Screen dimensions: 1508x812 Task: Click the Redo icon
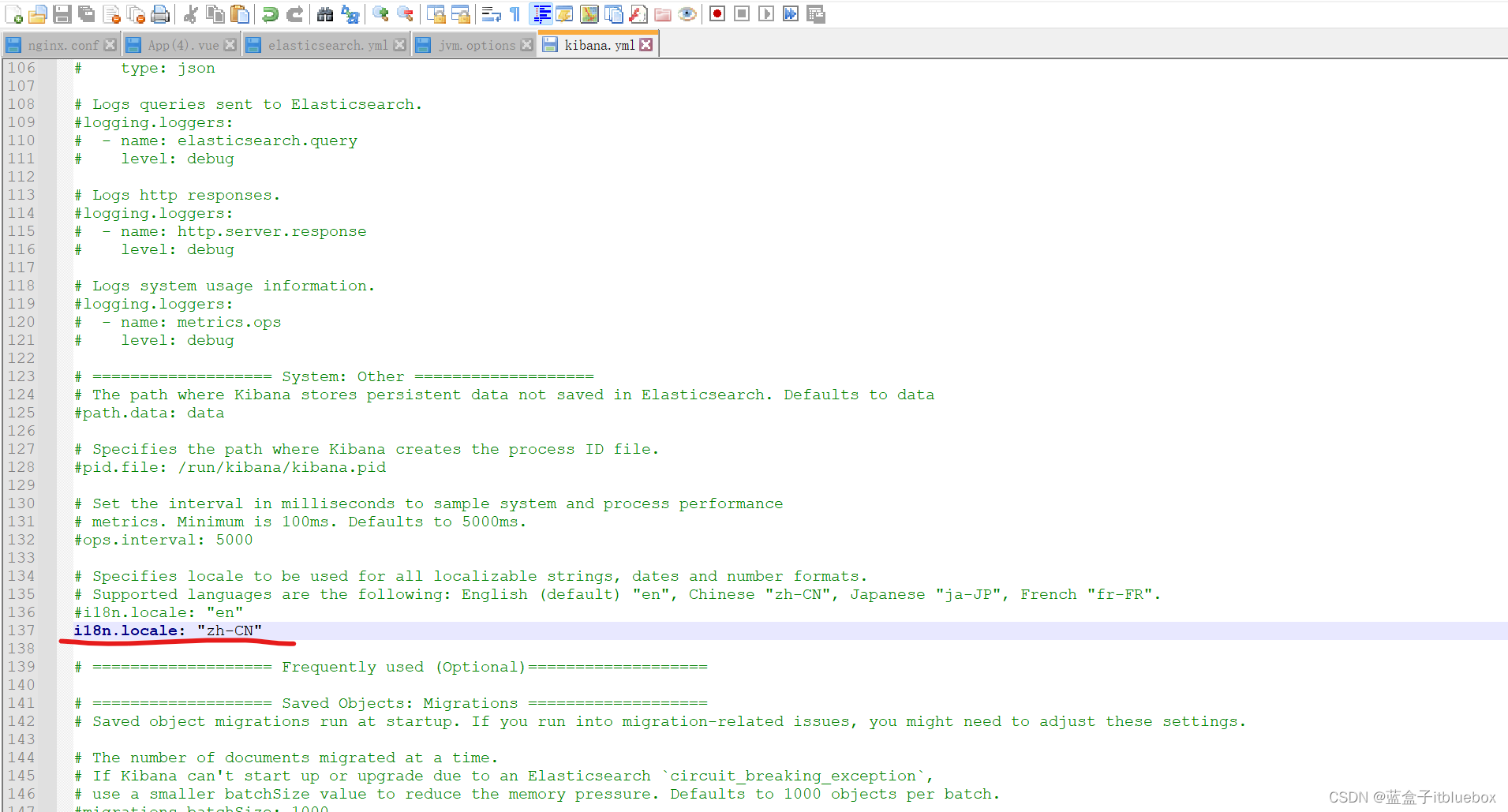295,14
